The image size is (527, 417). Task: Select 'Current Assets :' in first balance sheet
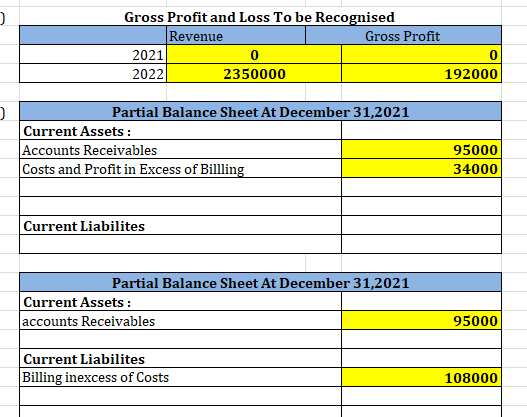[x=77, y=131]
